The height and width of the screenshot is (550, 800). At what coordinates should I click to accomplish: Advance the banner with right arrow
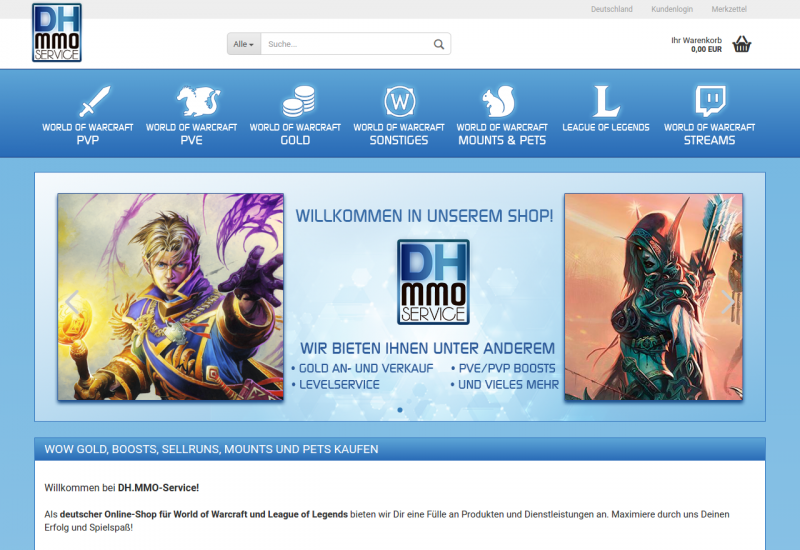(729, 298)
